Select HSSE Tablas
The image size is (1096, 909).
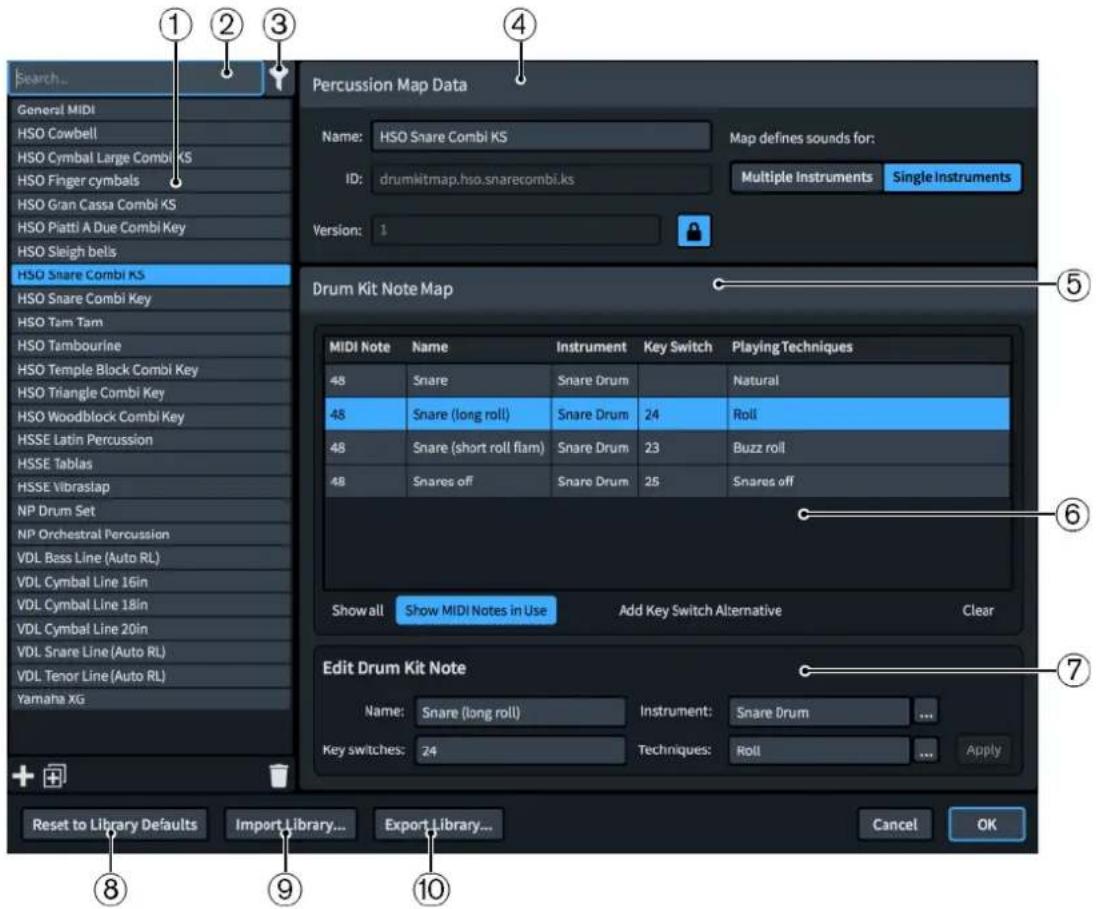pyautogui.click(x=150, y=464)
